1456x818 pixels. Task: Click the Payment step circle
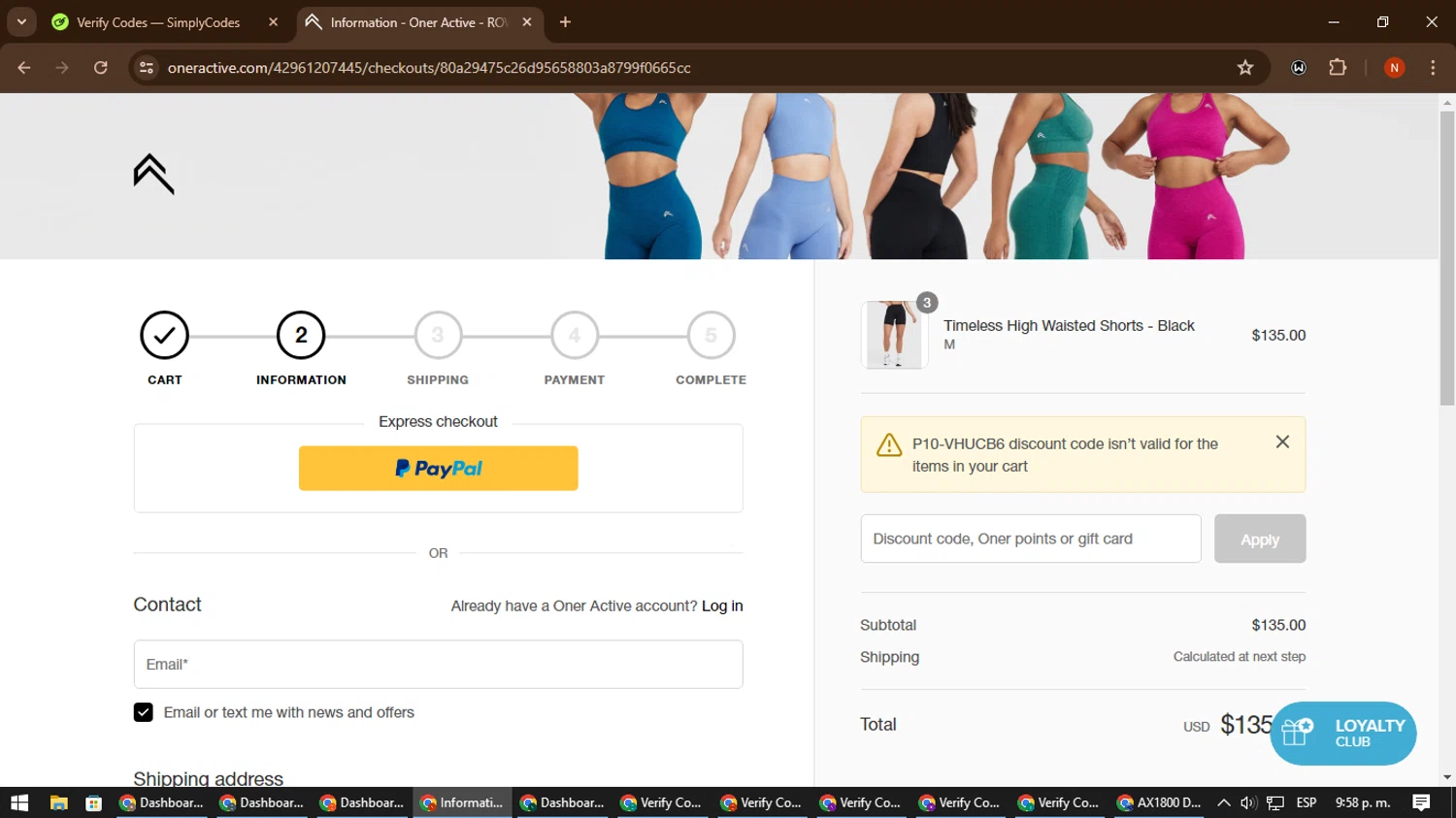[x=575, y=336]
